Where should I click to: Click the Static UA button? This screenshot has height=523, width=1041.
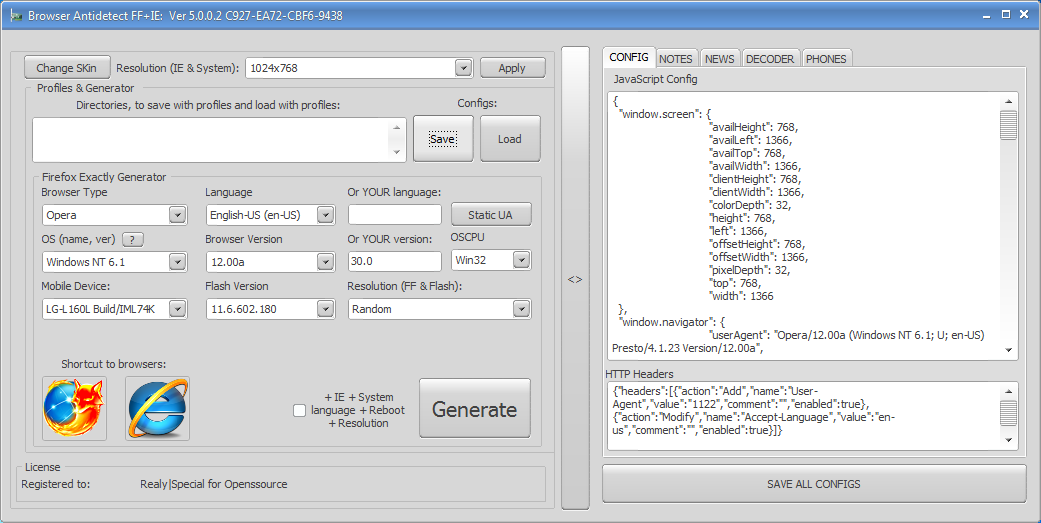(491, 215)
